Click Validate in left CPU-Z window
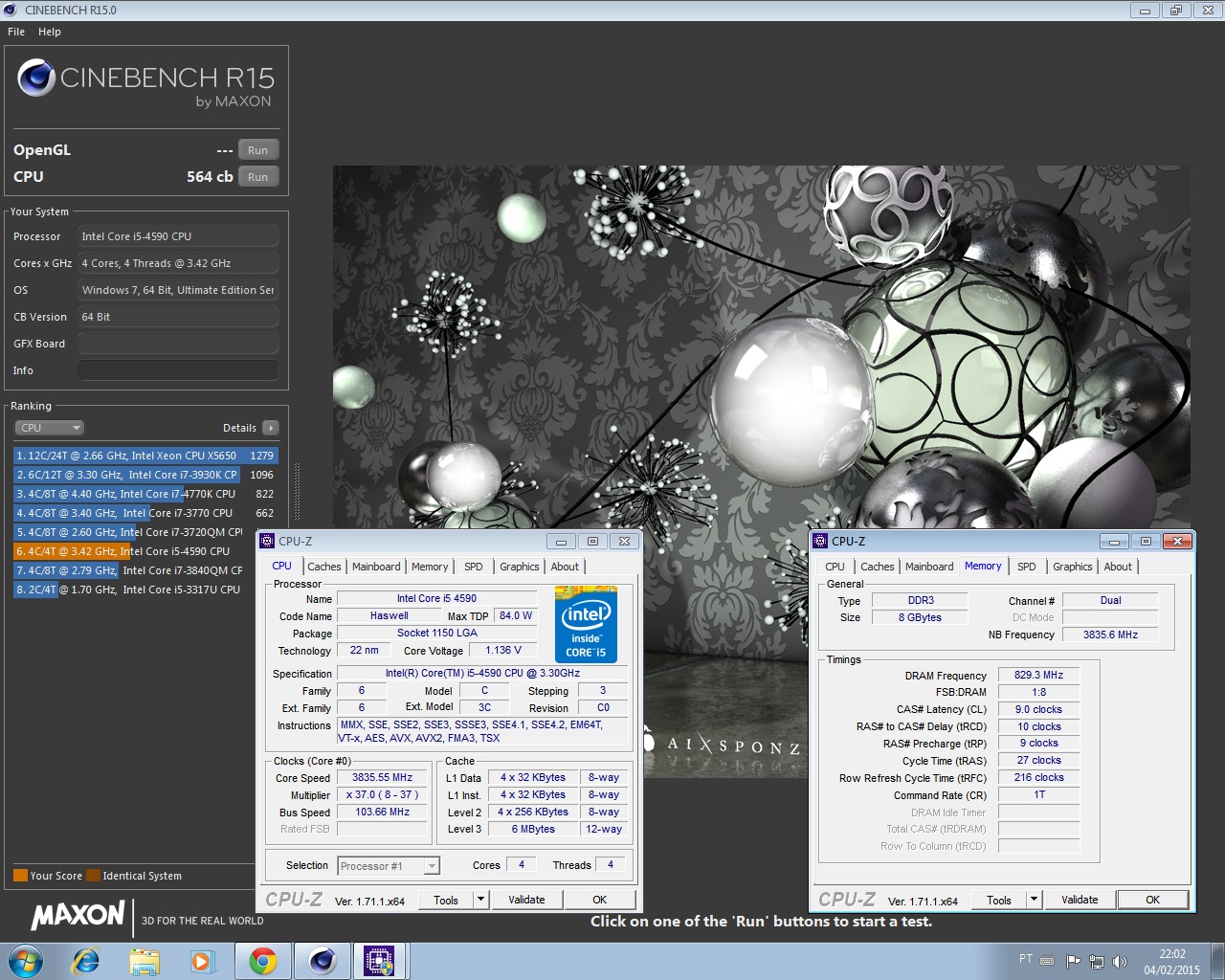The image size is (1225, 980). (526, 900)
